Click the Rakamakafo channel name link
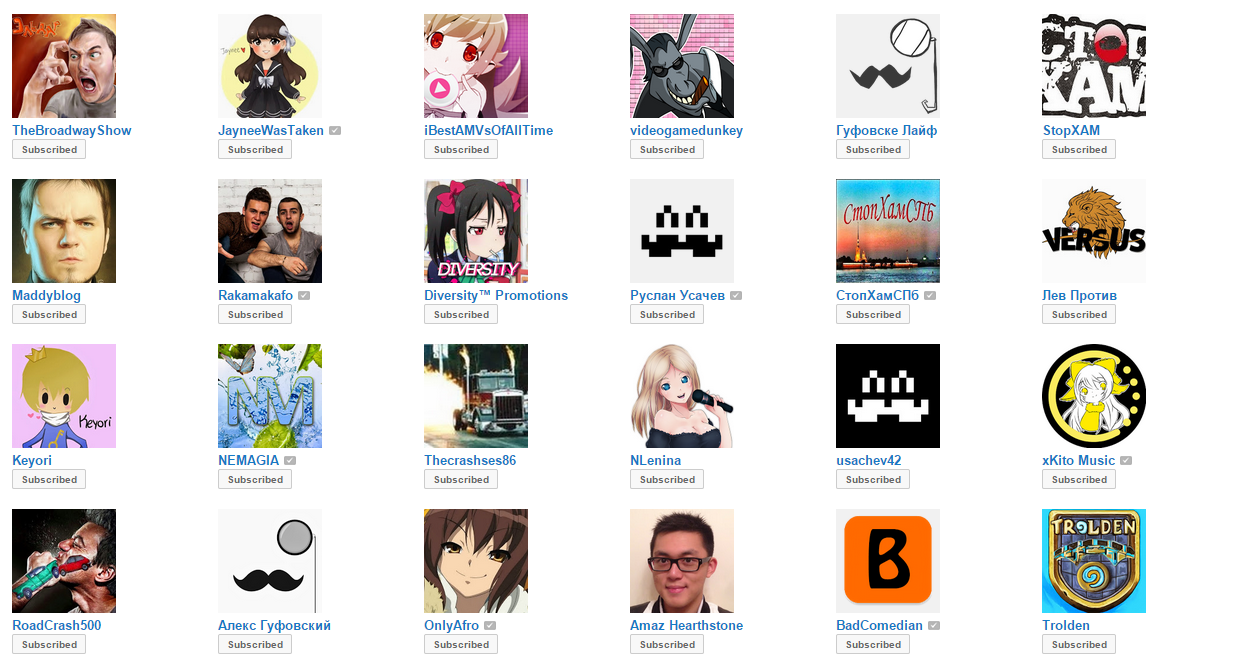The width and height of the screenshot is (1248, 663). pyautogui.click(x=255, y=296)
